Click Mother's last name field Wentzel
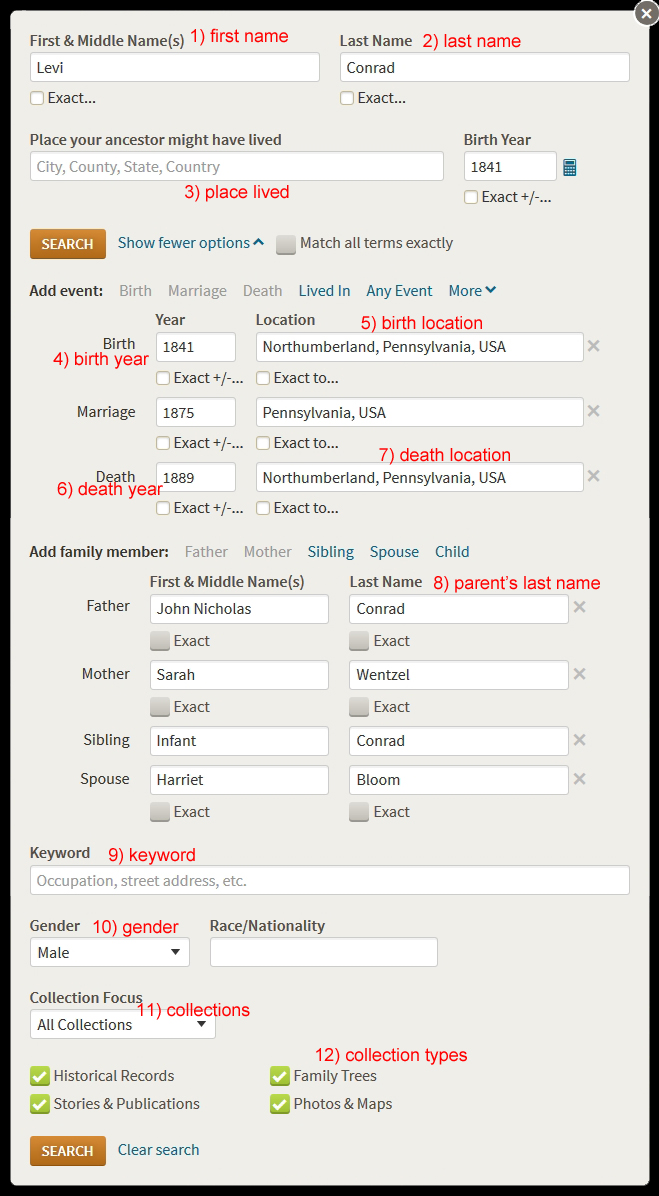659x1196 pixels. click(459, 675)
